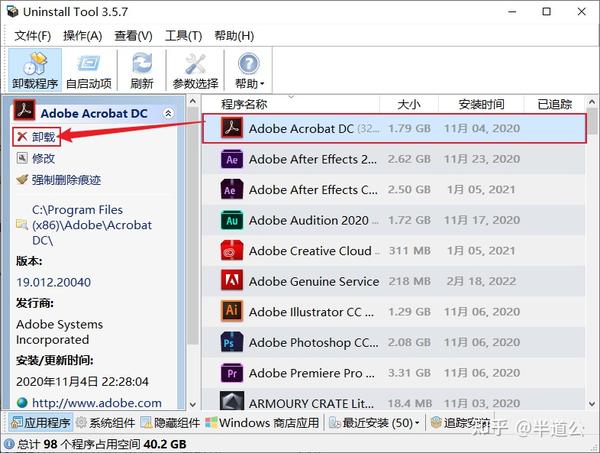Switch to the 隐藏组件 tab
This screenshot has width=600, height=453.
pyautogui.click(x=170, y=423)
